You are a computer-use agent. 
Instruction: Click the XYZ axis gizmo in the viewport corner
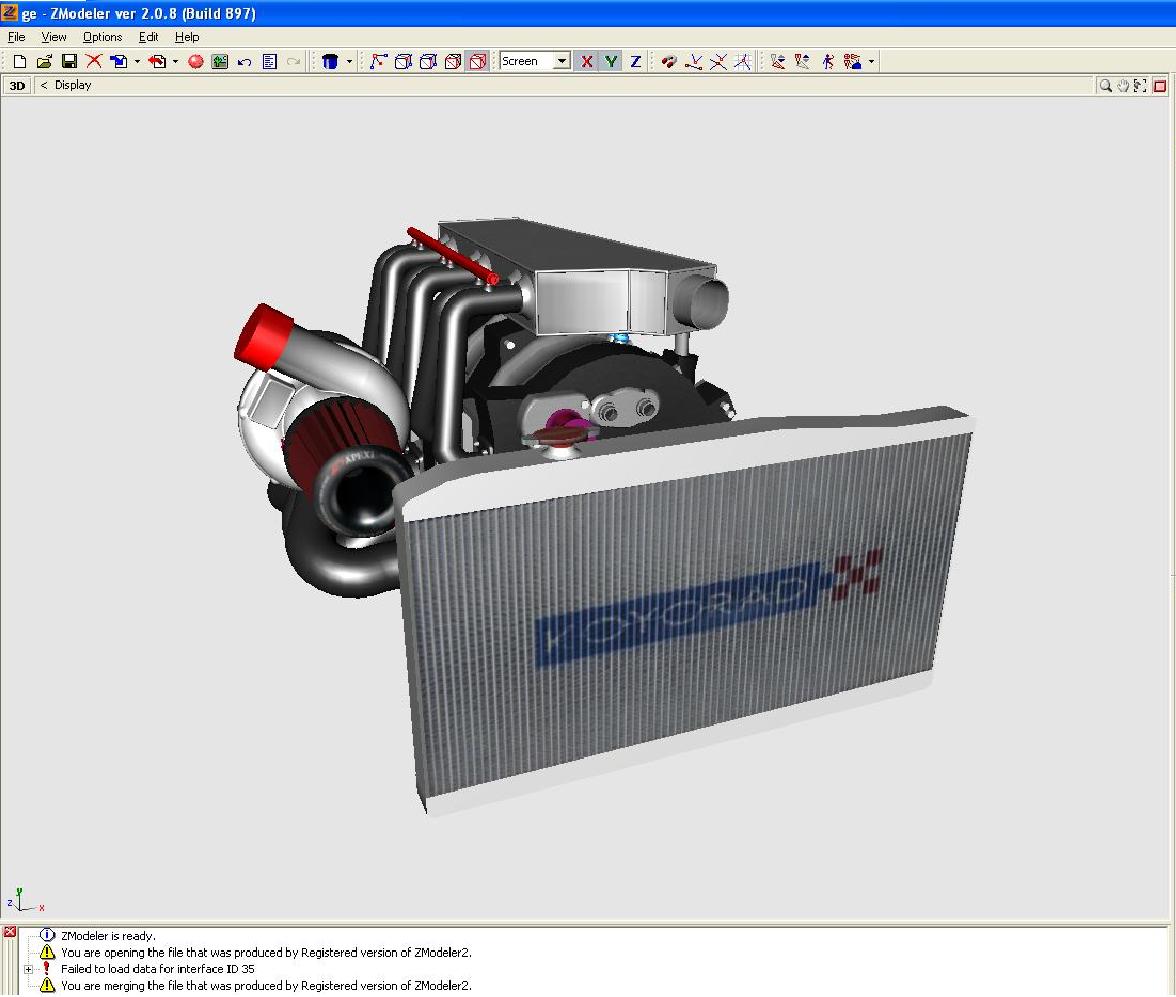[26, 900]
